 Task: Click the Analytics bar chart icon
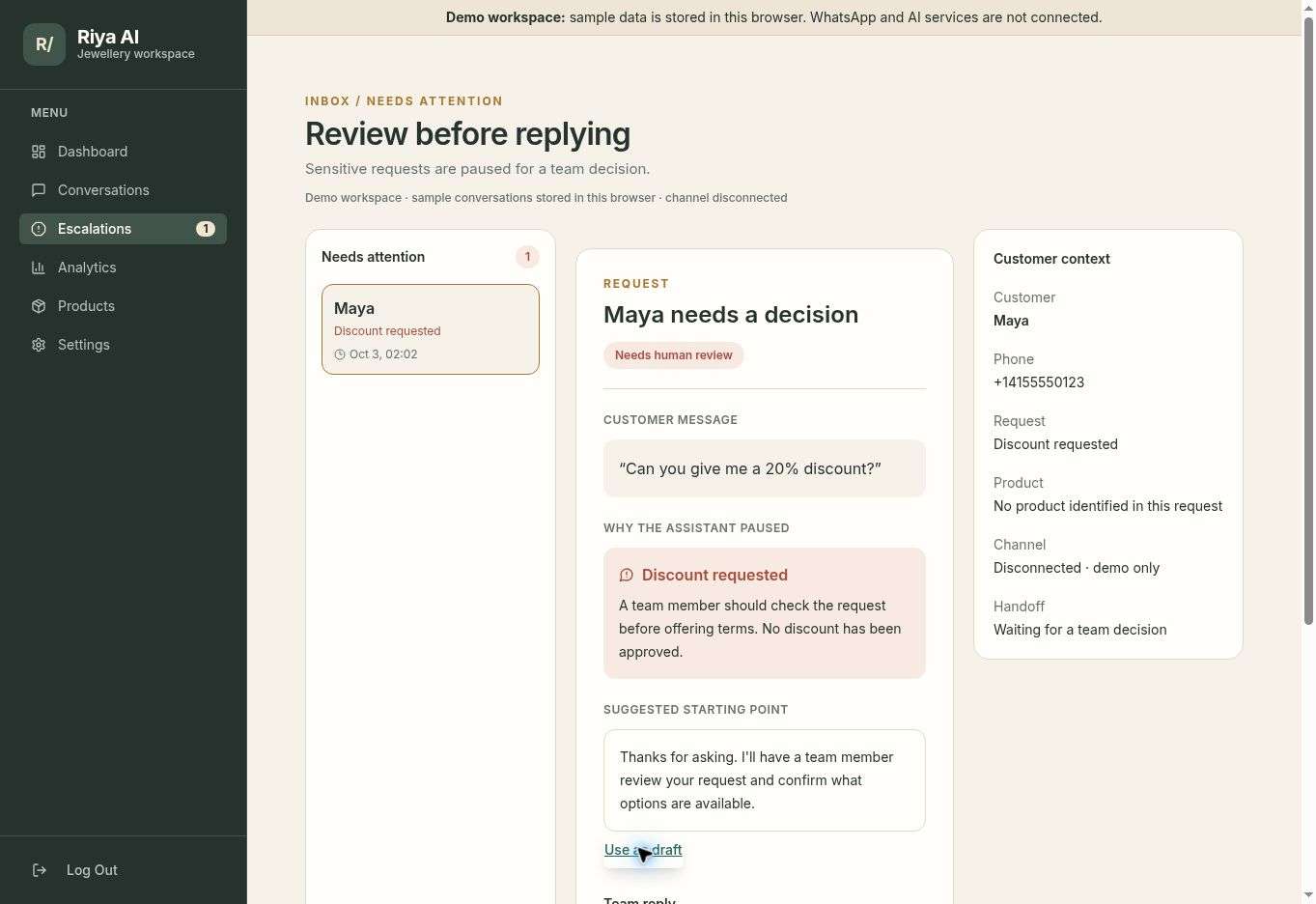39,268
